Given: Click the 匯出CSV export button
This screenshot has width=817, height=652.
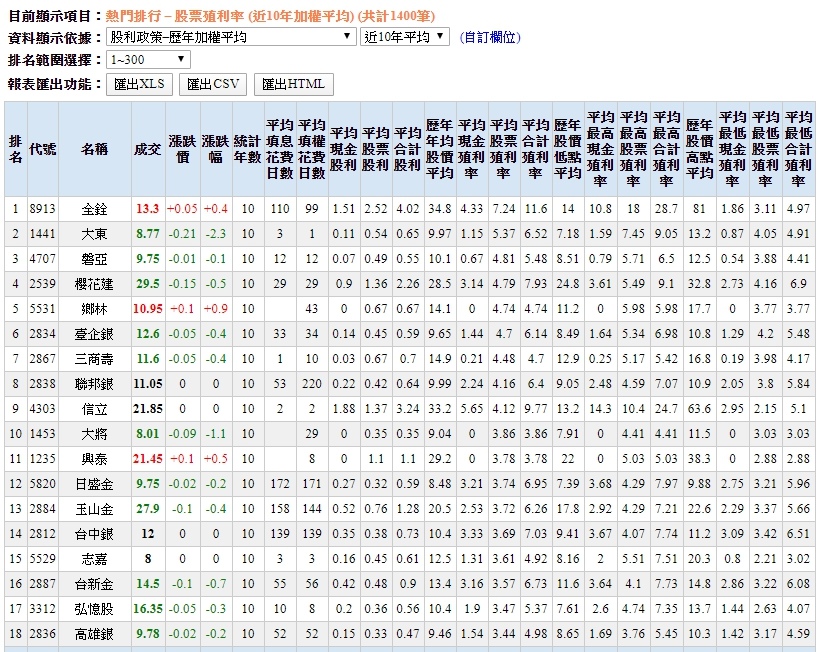Looking at the screenshot, I should click(x=213, y=84).
